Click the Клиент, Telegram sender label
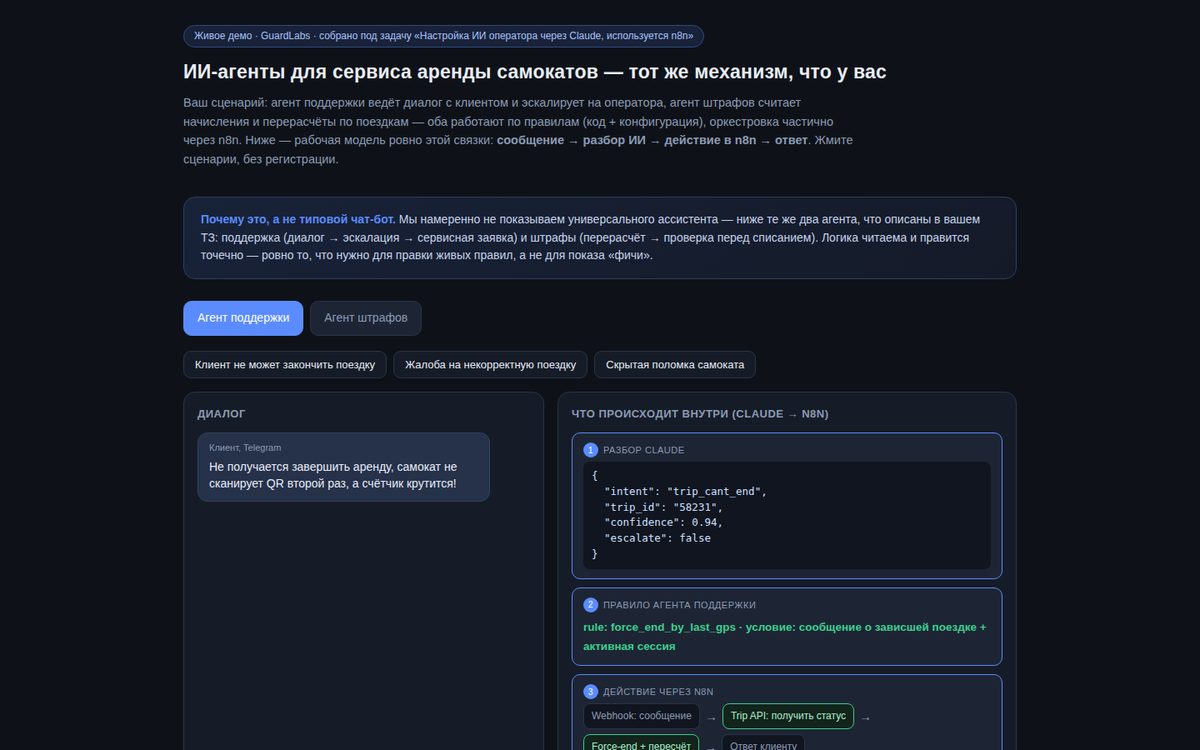 [245, 447]
